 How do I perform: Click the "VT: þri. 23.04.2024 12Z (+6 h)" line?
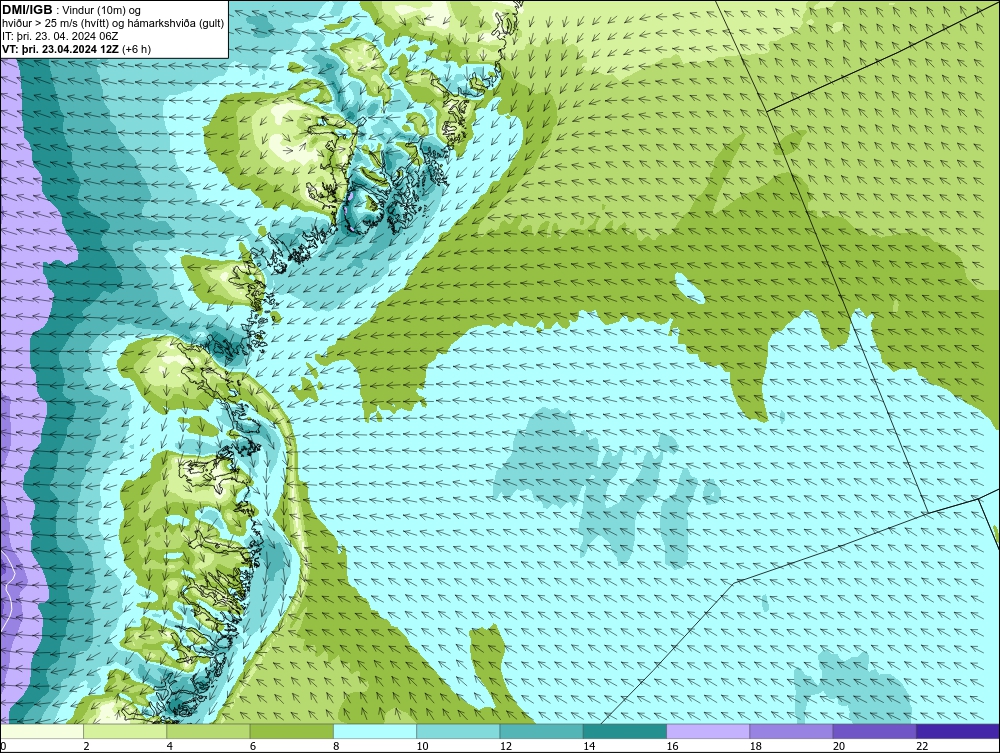coord(77,49)
